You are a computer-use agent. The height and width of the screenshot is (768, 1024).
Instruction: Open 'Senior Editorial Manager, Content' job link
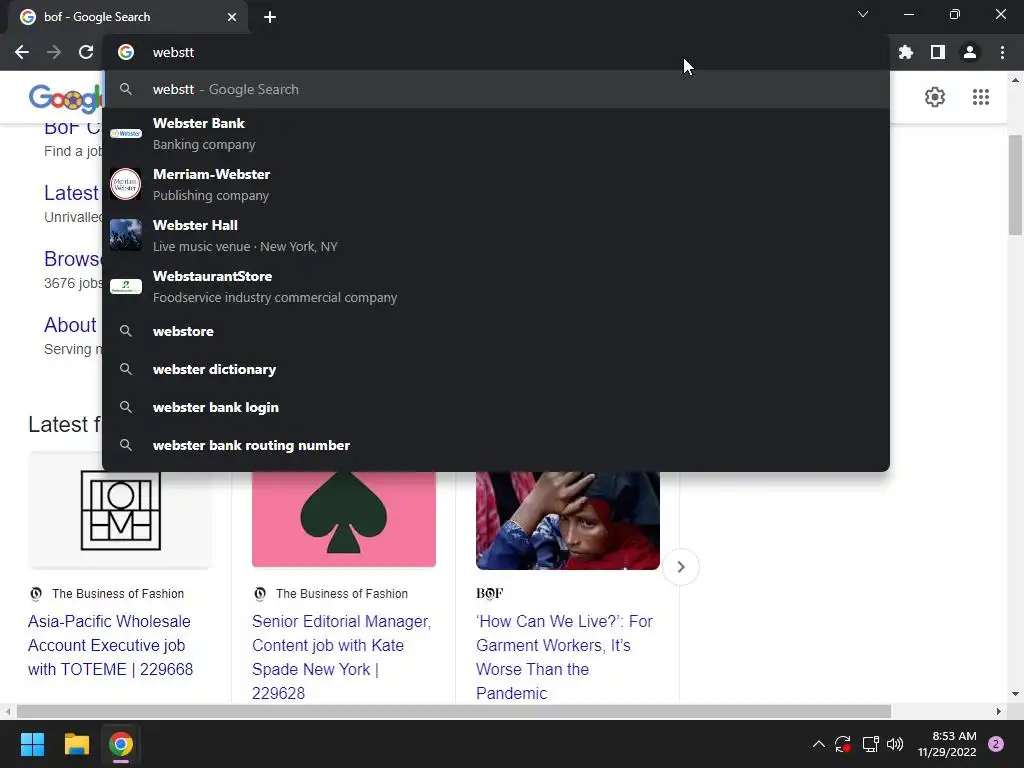[342, 657]
